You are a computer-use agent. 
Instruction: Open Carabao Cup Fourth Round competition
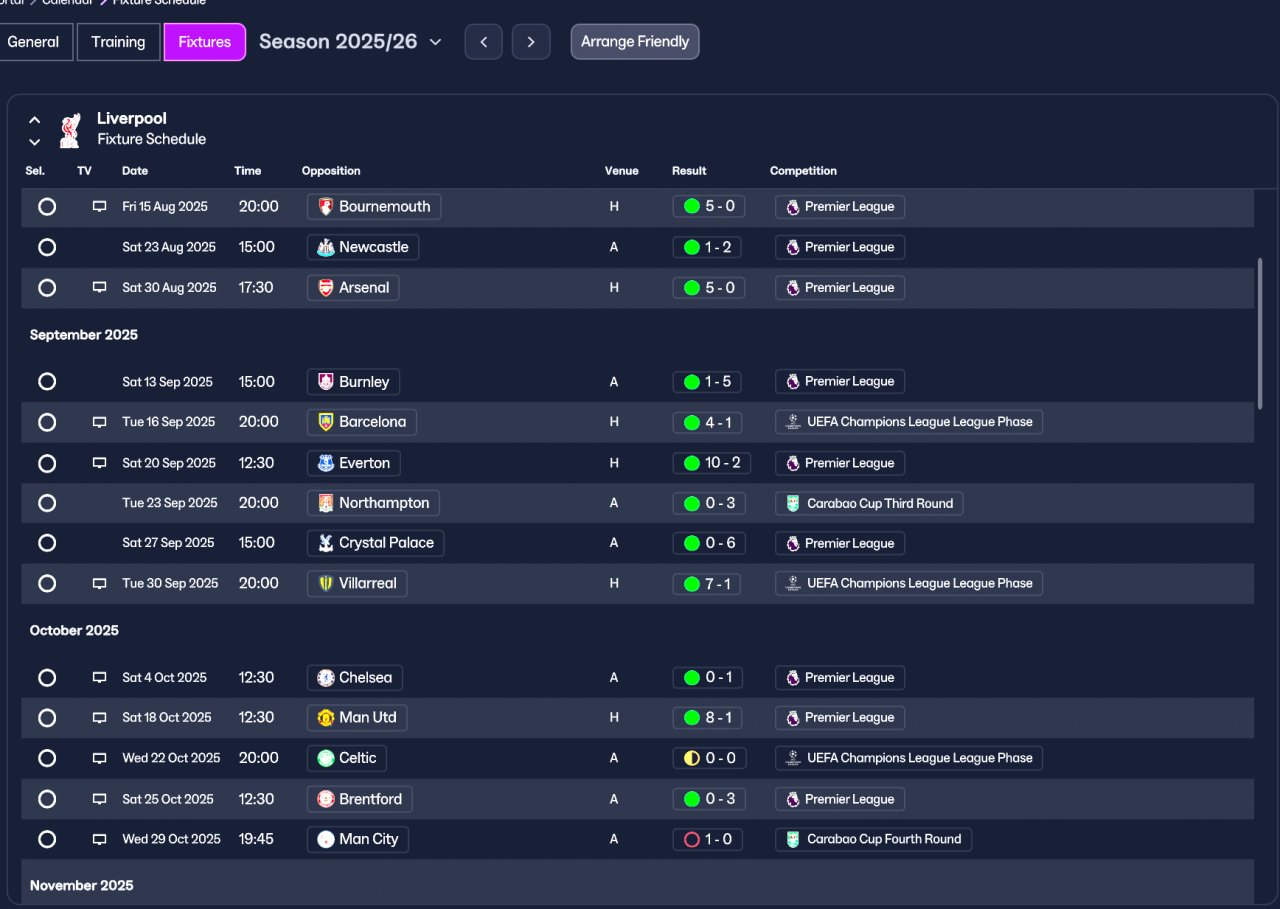tap(873, 839)
